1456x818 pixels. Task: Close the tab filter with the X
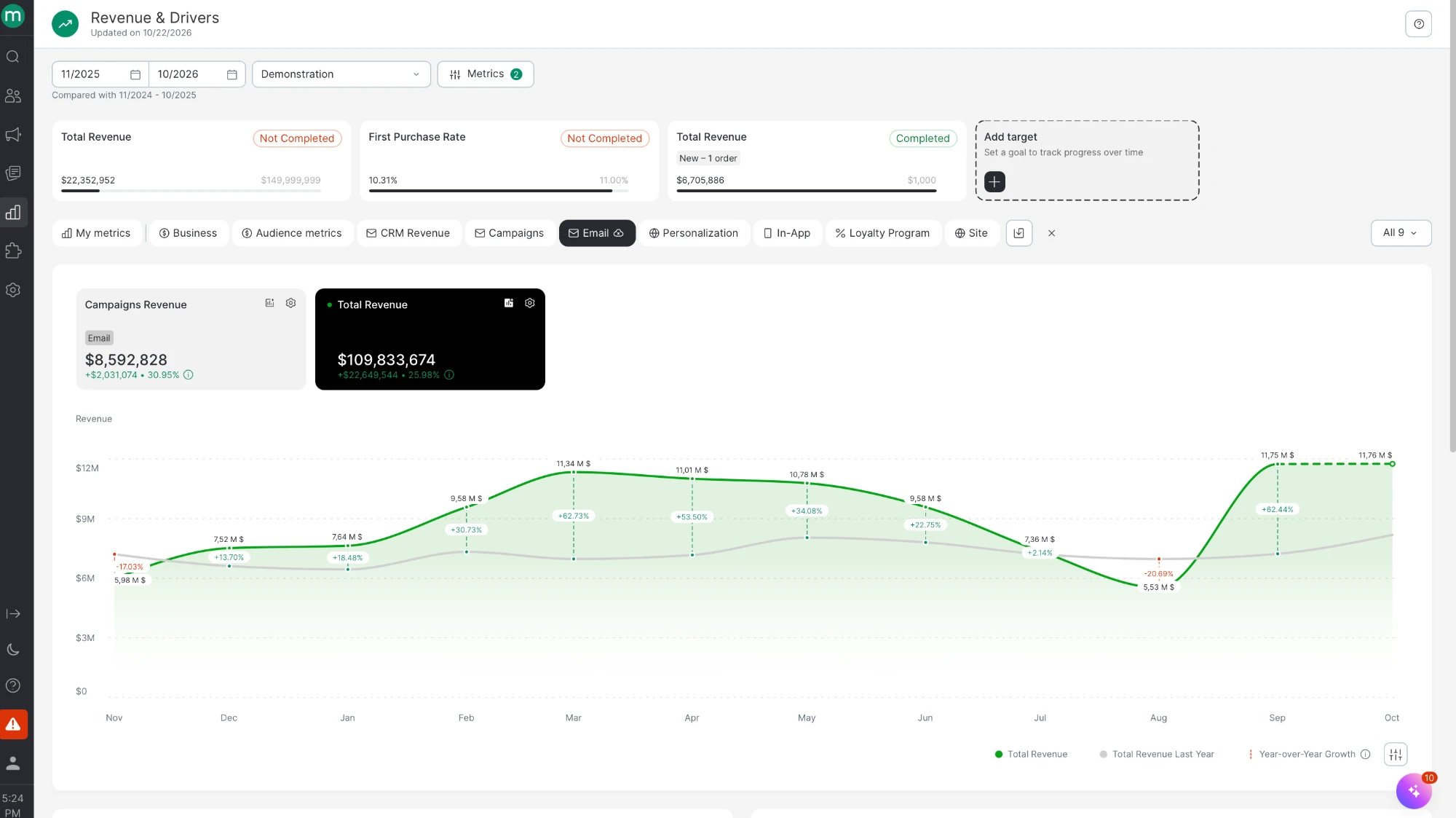[1051, 233]
